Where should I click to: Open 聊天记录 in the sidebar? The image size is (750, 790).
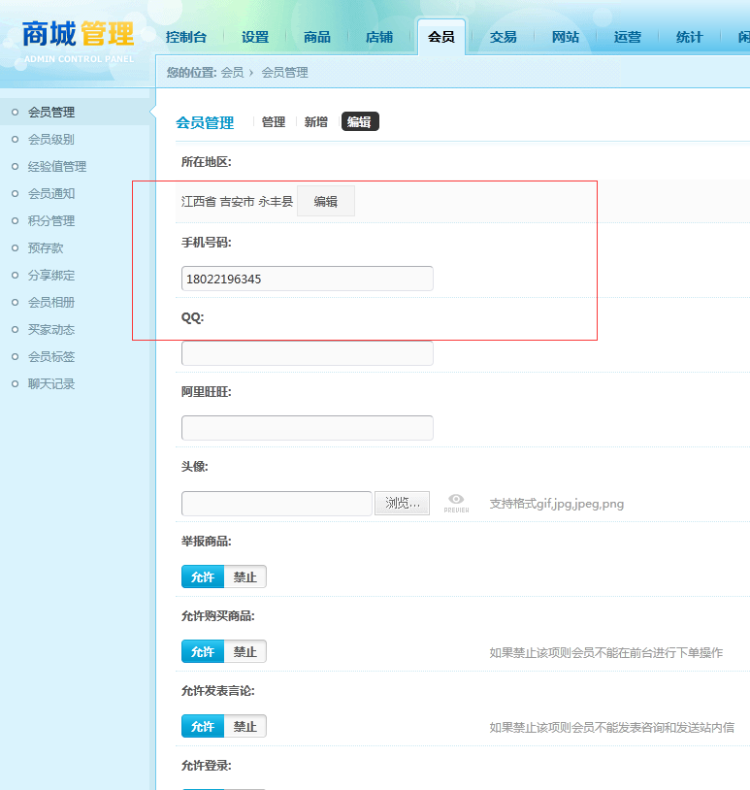[51, 384]
